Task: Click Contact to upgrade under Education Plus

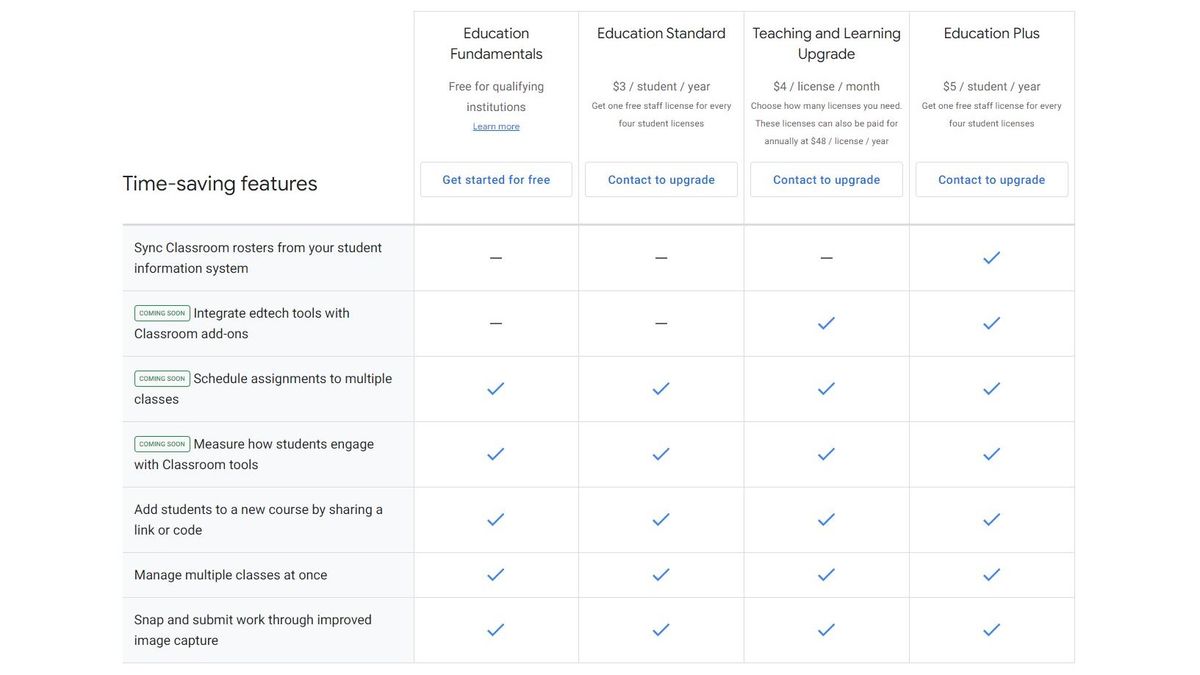Action: pyautogui.click(x=992, y=177)
